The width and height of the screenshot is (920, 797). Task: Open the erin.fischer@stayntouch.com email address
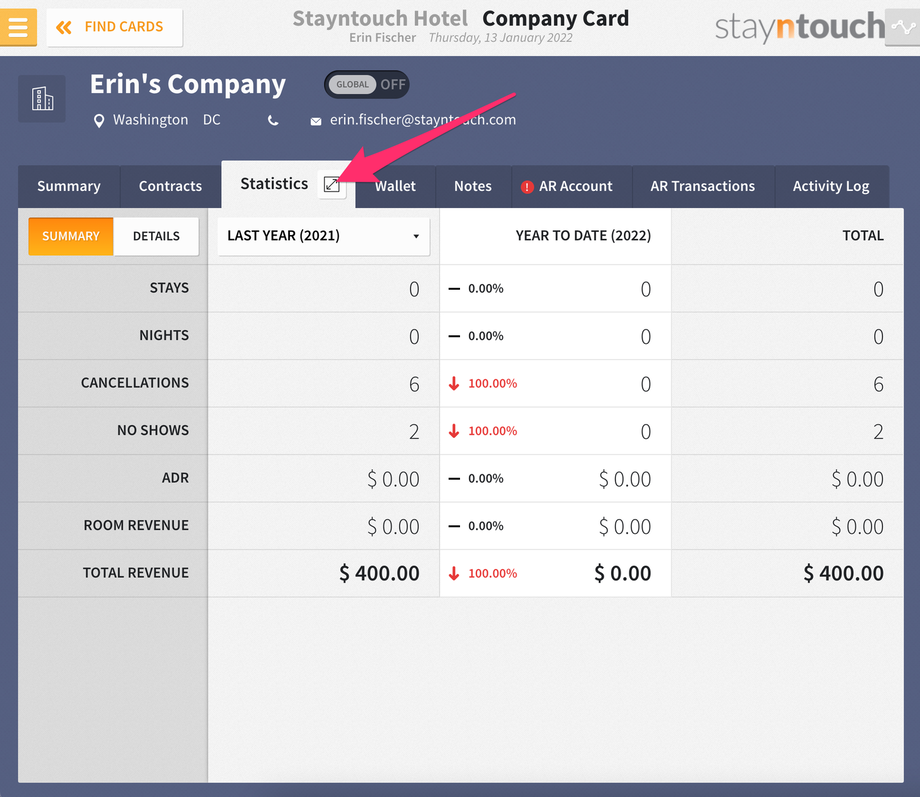pyautogui.click(x=422, y=120)
